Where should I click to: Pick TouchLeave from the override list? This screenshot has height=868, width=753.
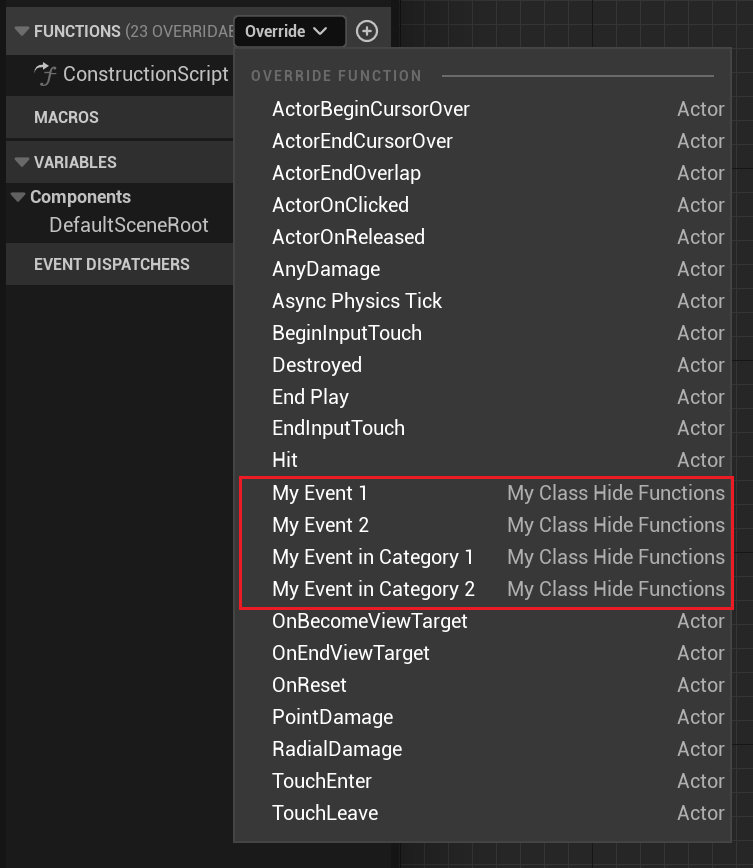point(325,813)
